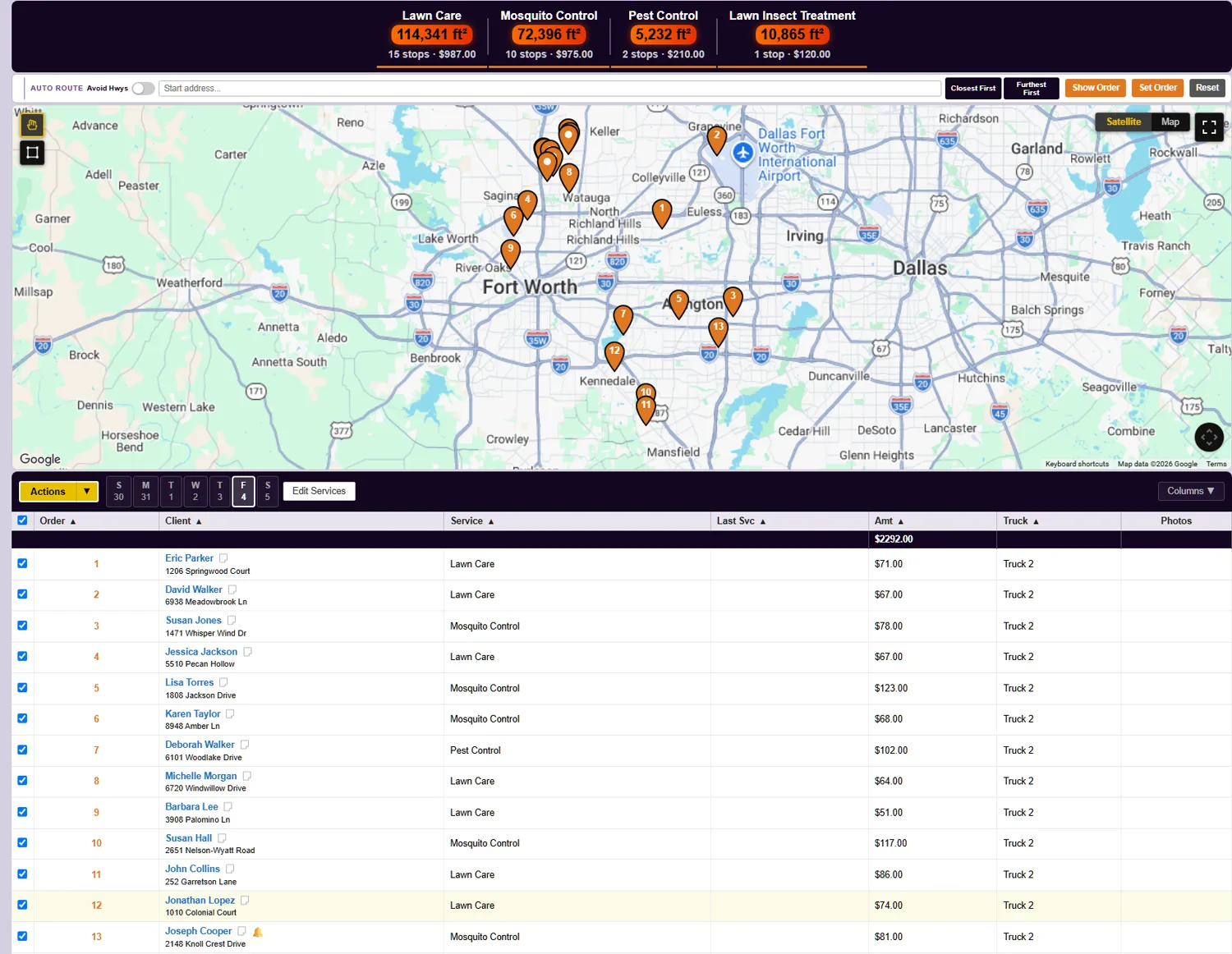Click the Show Order button
This screenshot has width=1232, height=954.
tap(1096, 88)
